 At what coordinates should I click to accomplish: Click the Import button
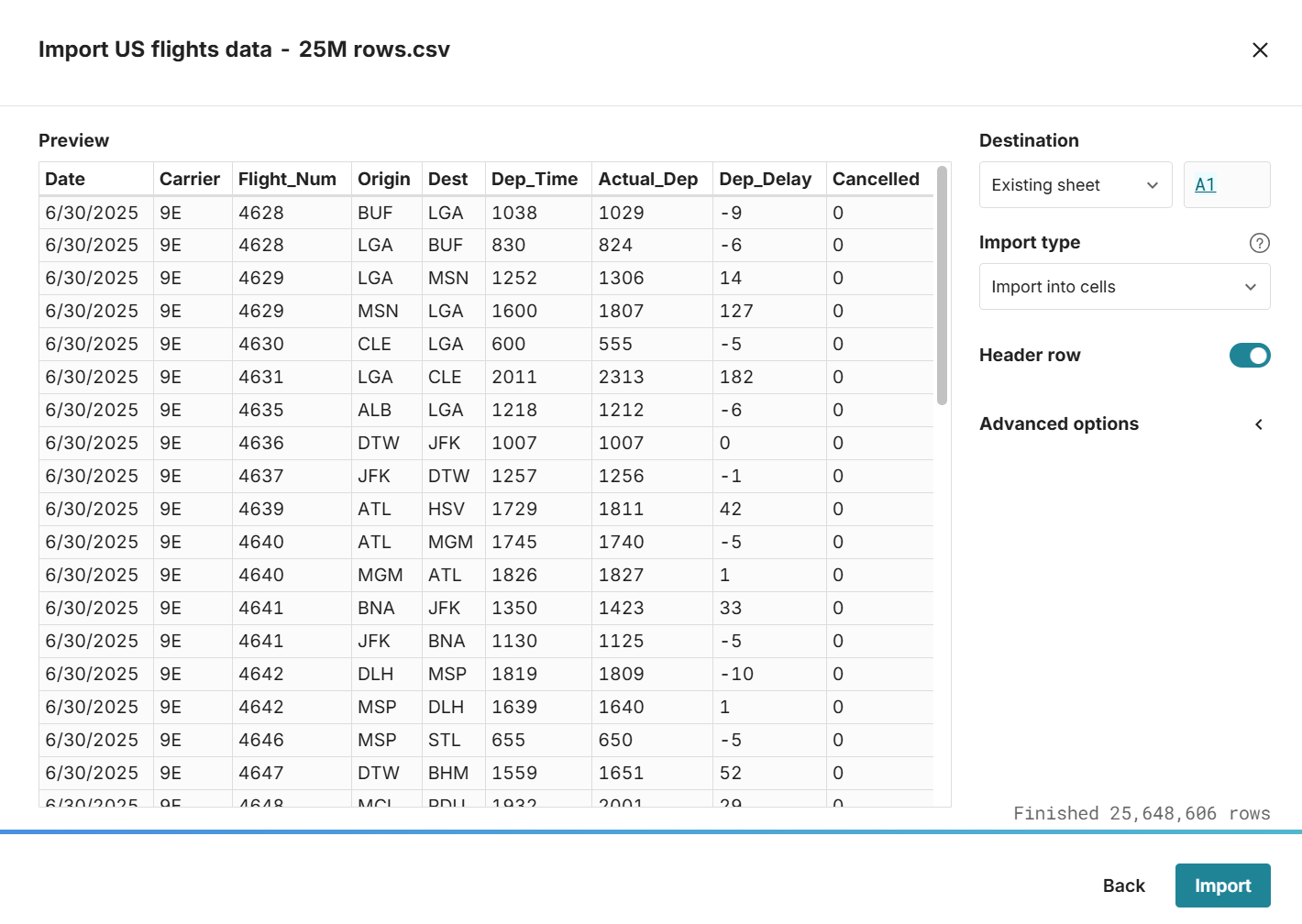coord(1223,885)
